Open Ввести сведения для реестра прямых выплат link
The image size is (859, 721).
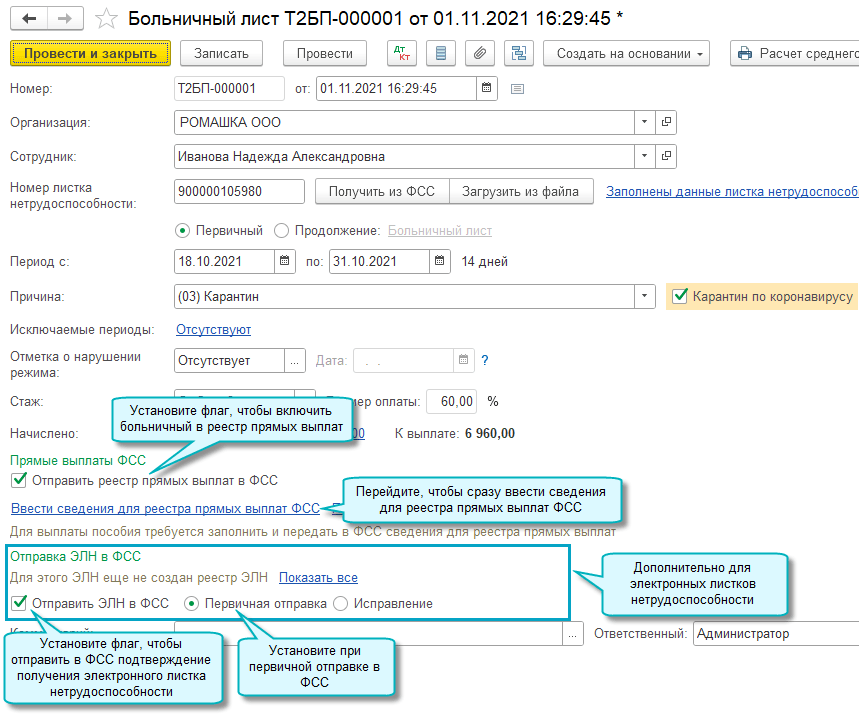click(x=165, y=508)
